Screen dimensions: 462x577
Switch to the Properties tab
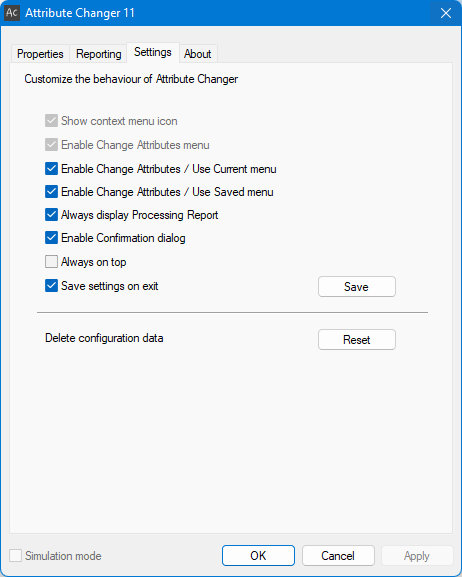40,54
